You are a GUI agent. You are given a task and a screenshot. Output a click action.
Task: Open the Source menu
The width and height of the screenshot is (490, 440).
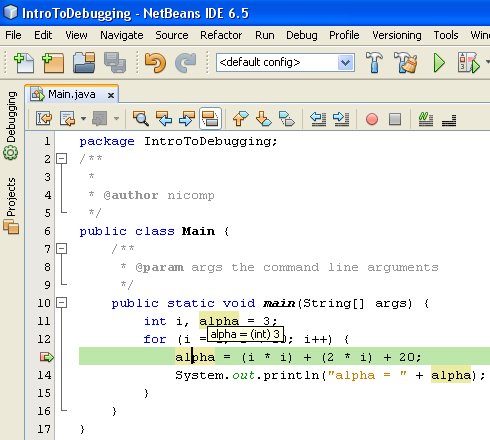click(x=172, y=35)
